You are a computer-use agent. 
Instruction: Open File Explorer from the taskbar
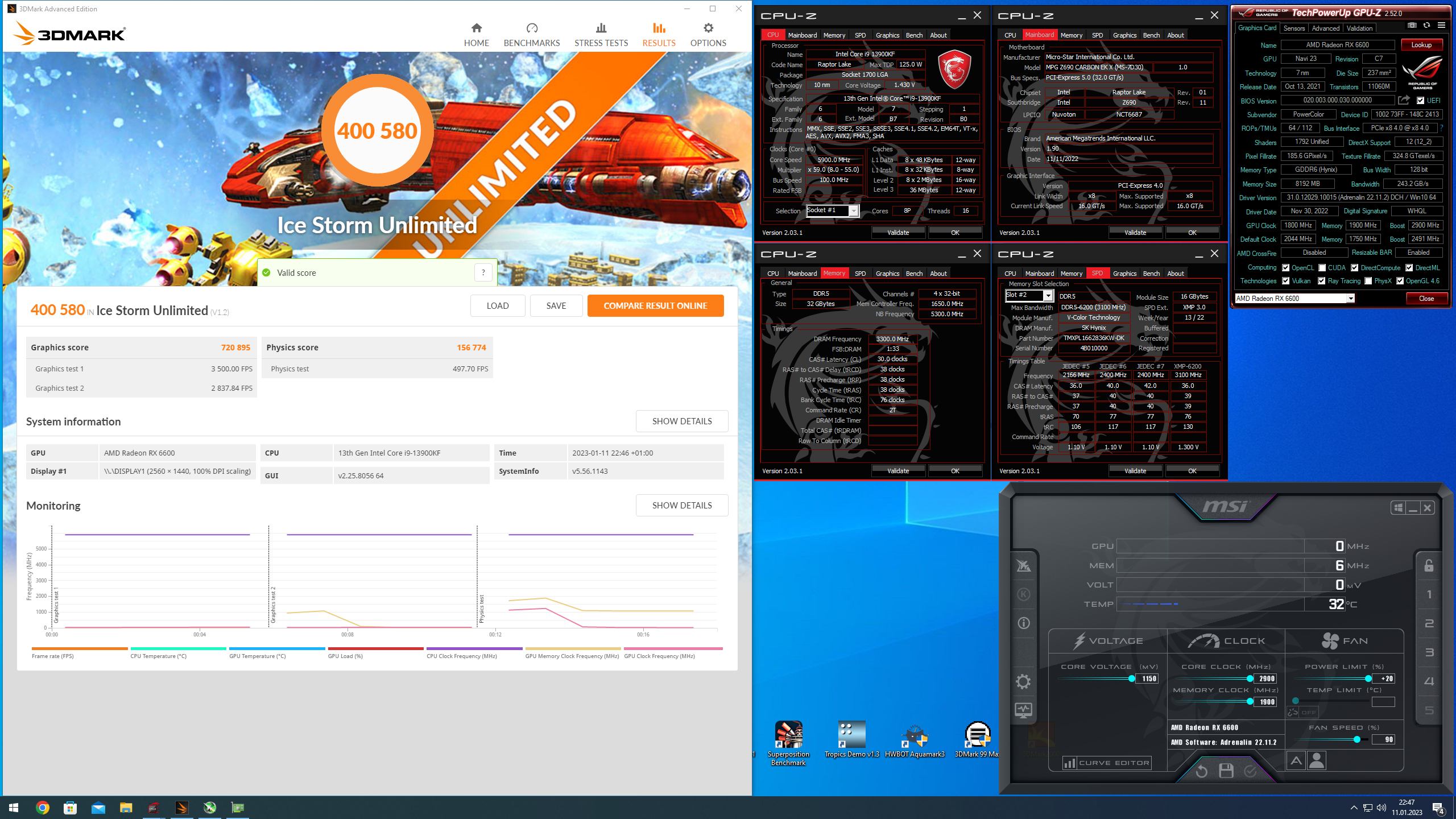[126, 807]
